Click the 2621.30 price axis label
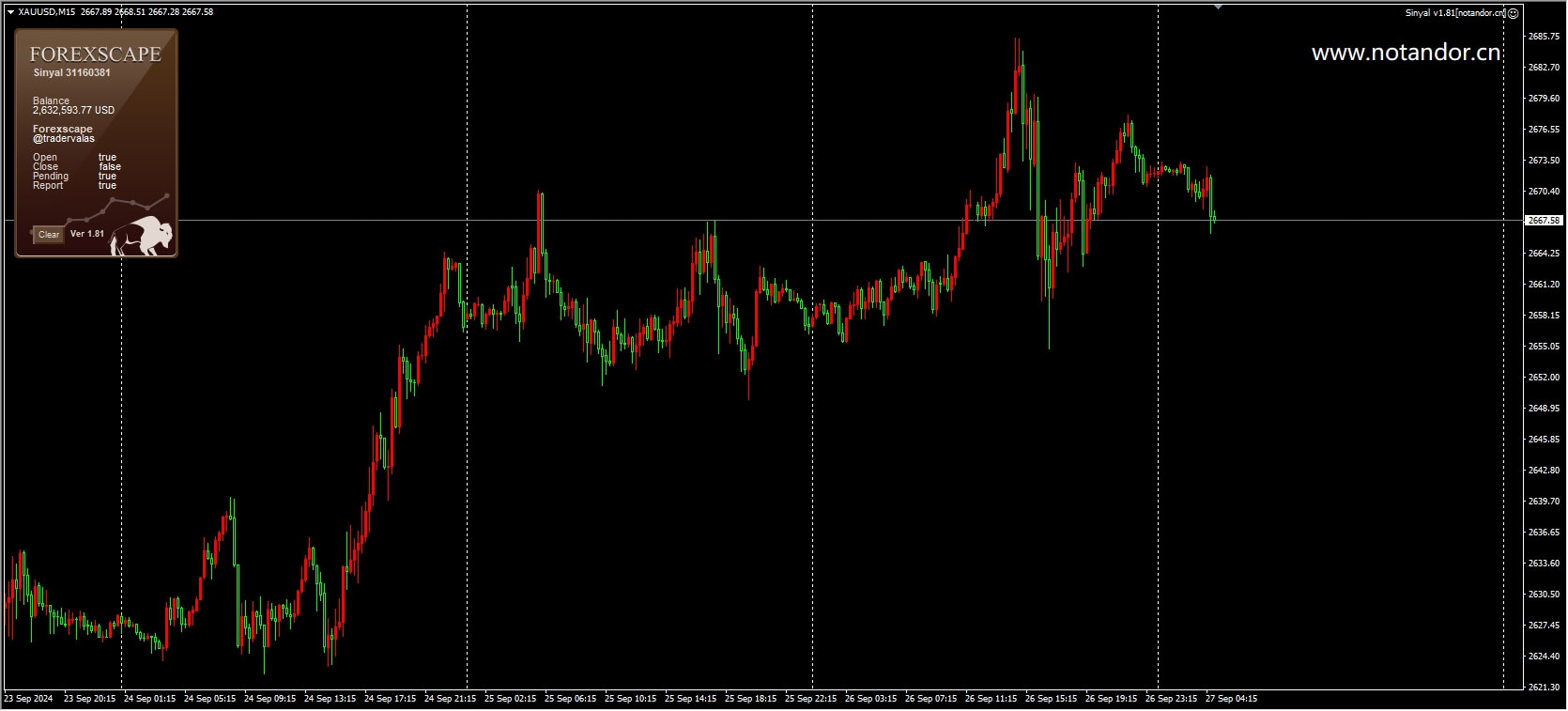Screen dimensions: 1568x711 click(1545, 688)
